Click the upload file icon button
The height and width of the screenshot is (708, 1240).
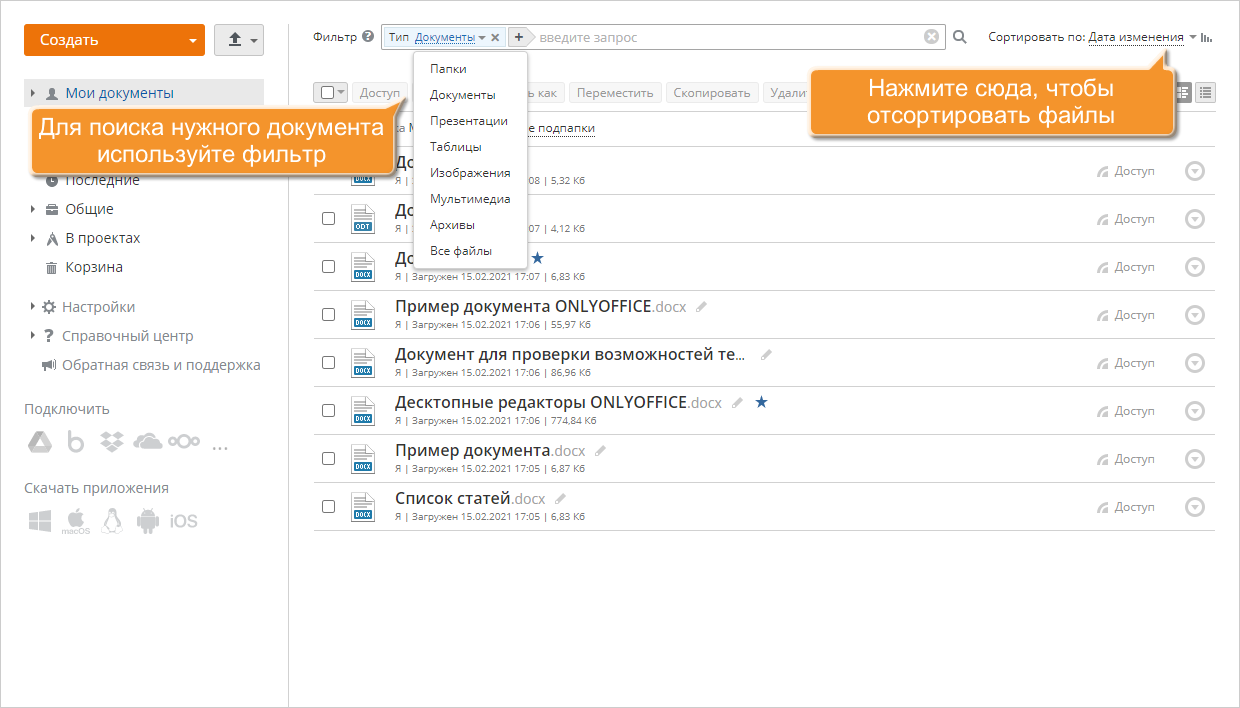(x=235, y=40)
